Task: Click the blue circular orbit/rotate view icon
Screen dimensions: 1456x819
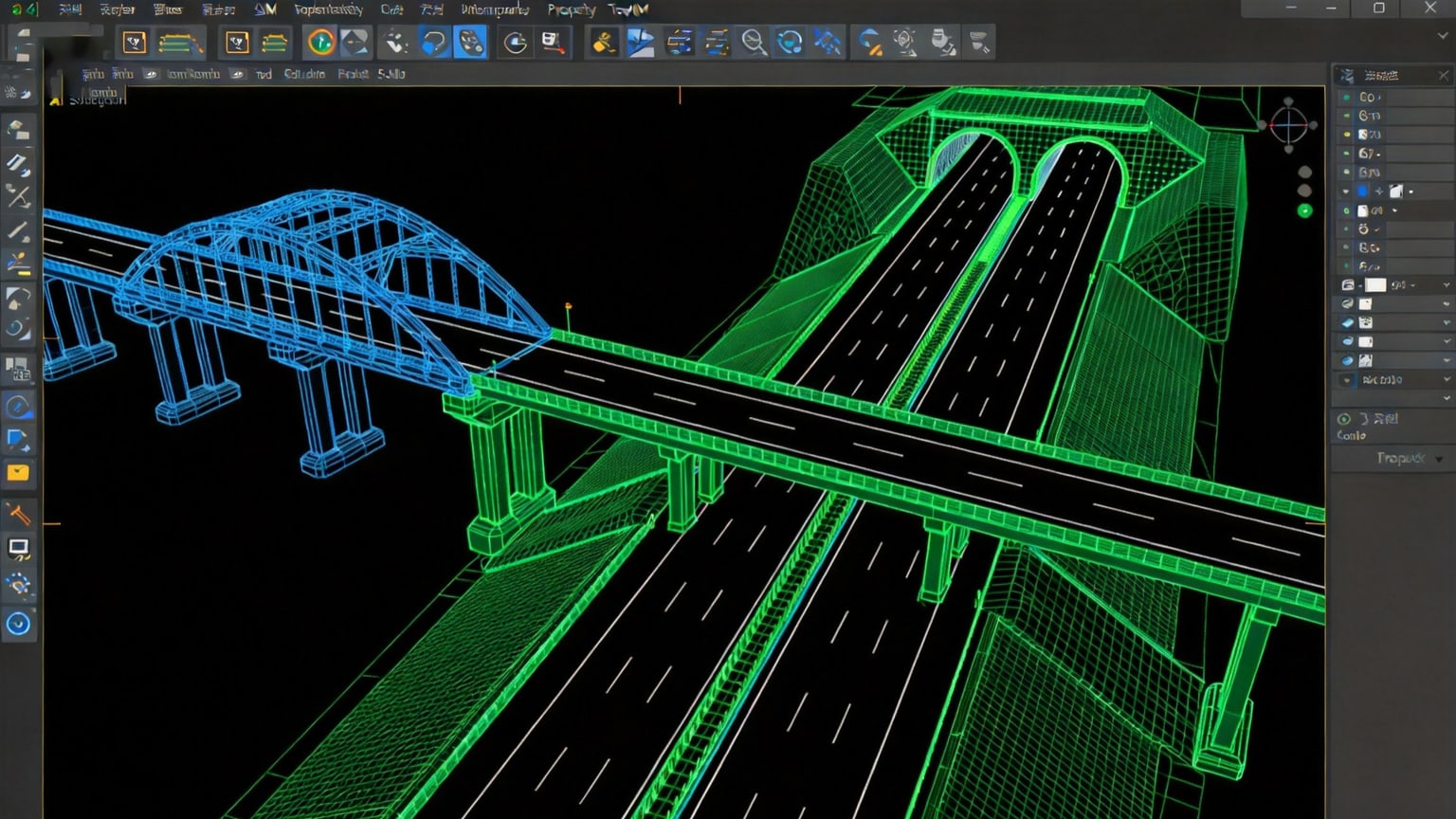Action: coord(790,43)
